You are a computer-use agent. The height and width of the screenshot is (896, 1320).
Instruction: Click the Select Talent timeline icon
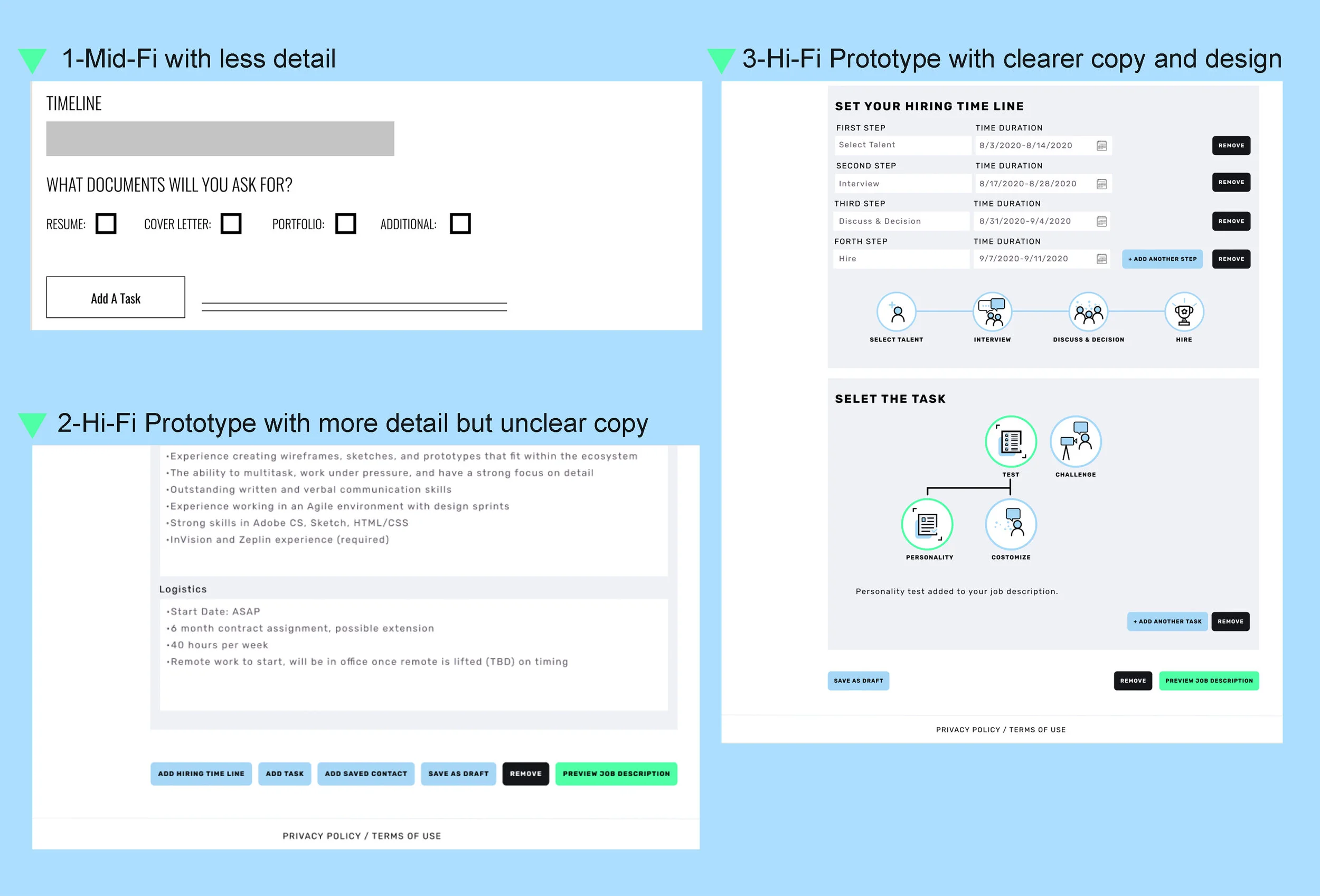[897, 312]
